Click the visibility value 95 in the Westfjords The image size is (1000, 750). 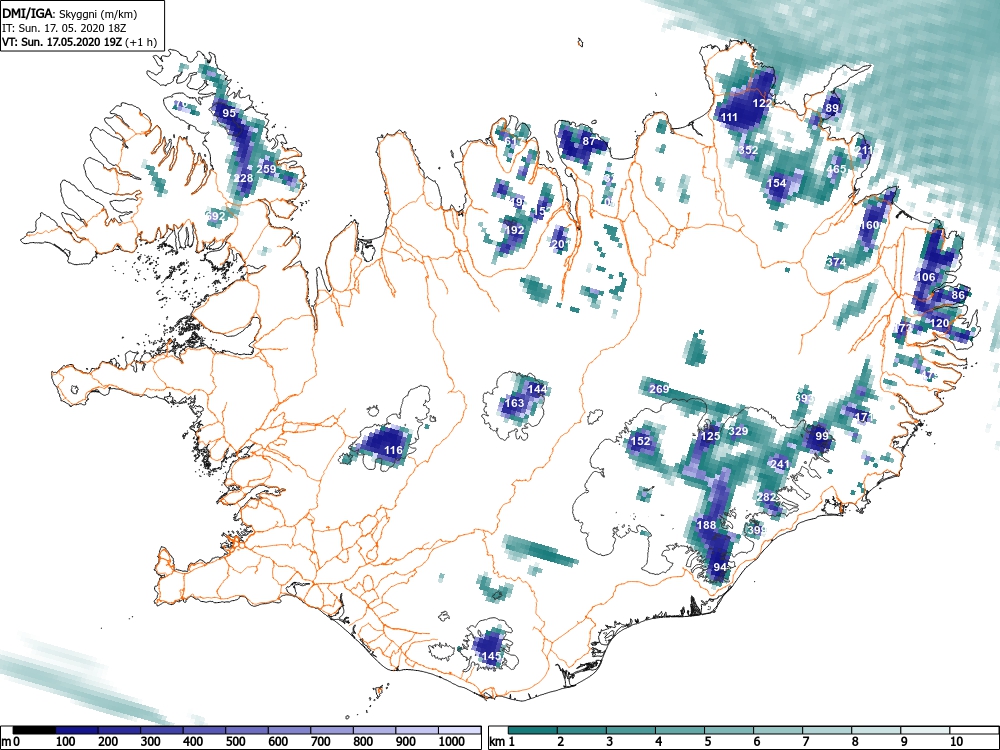point(229,113)
